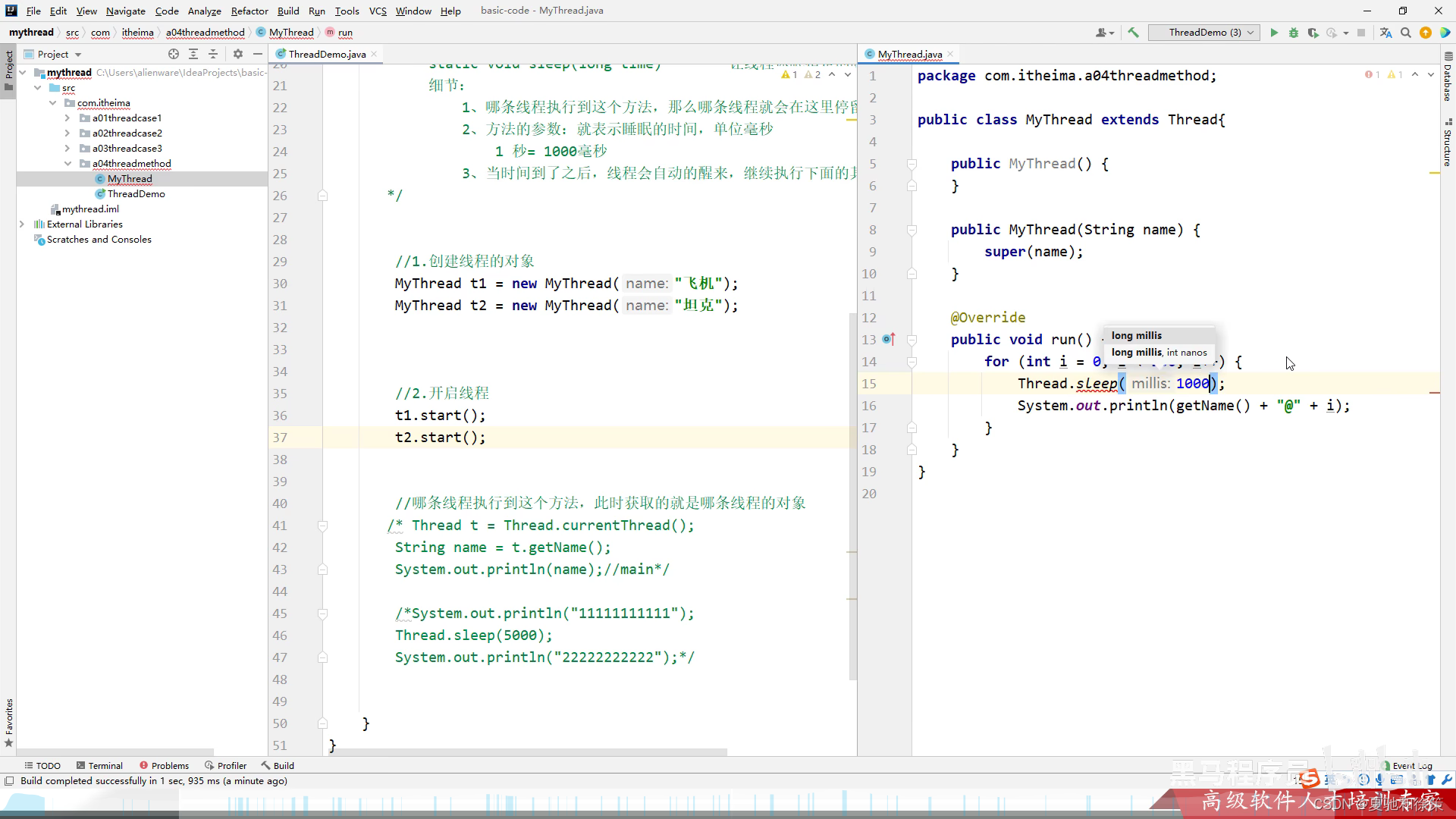This screenshot has height=819, width=1456.
Task: Run with coverage shield icon
Action: [1313, 33]
